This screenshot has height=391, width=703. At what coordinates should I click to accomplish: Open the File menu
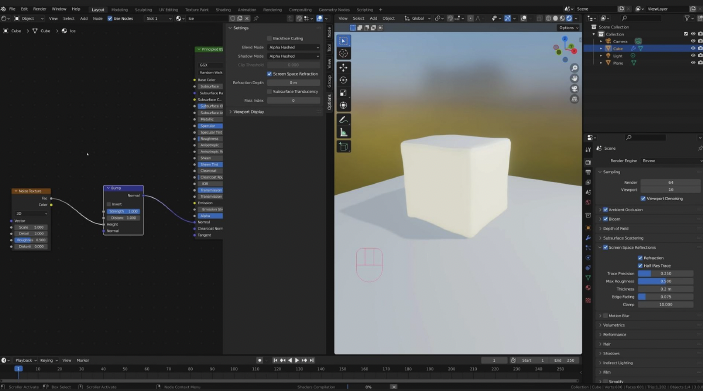[12, 9]
